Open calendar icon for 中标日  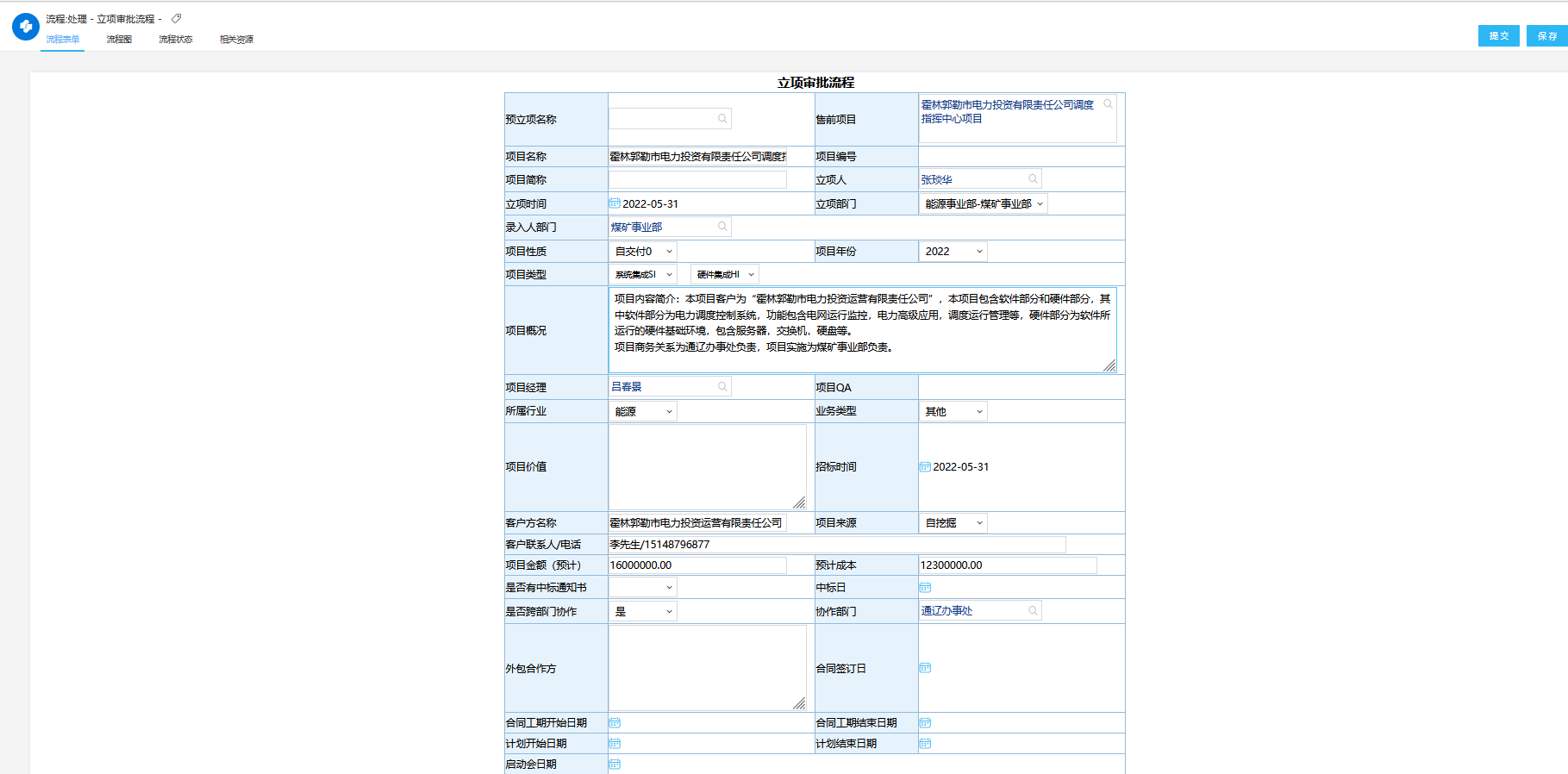pyautogui.click(x=925, y=588)
